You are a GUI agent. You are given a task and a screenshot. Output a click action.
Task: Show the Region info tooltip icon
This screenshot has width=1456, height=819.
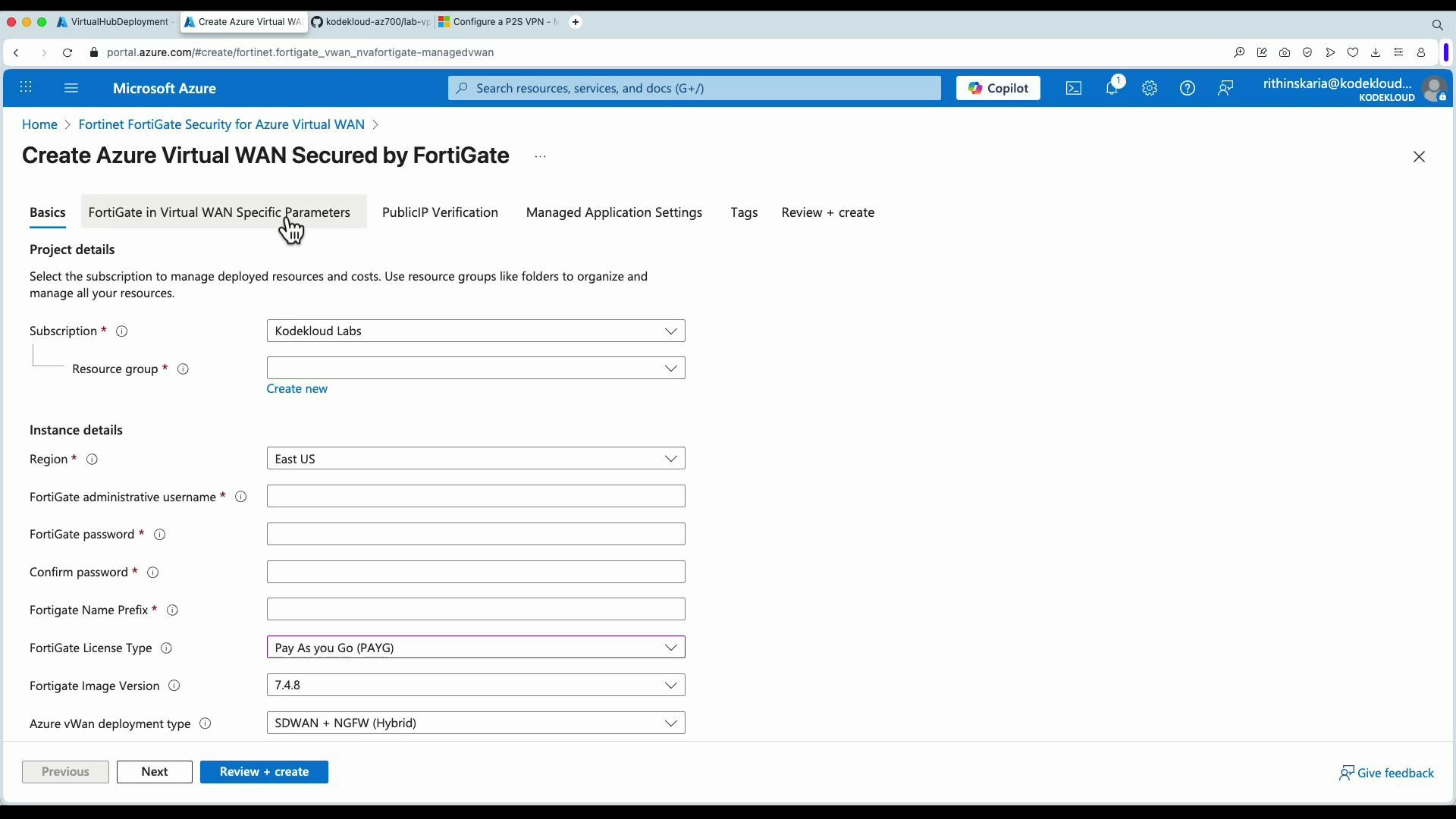click(x=92, y=459)
